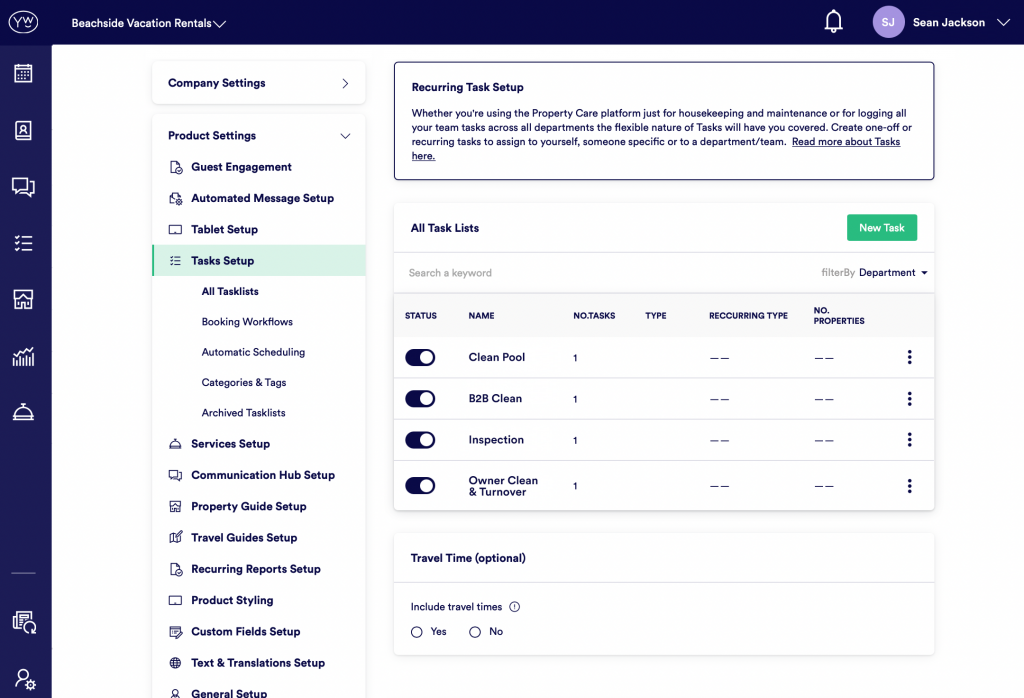
Task: Open the user settings gear sidebar icon
Action: (24, 679)
